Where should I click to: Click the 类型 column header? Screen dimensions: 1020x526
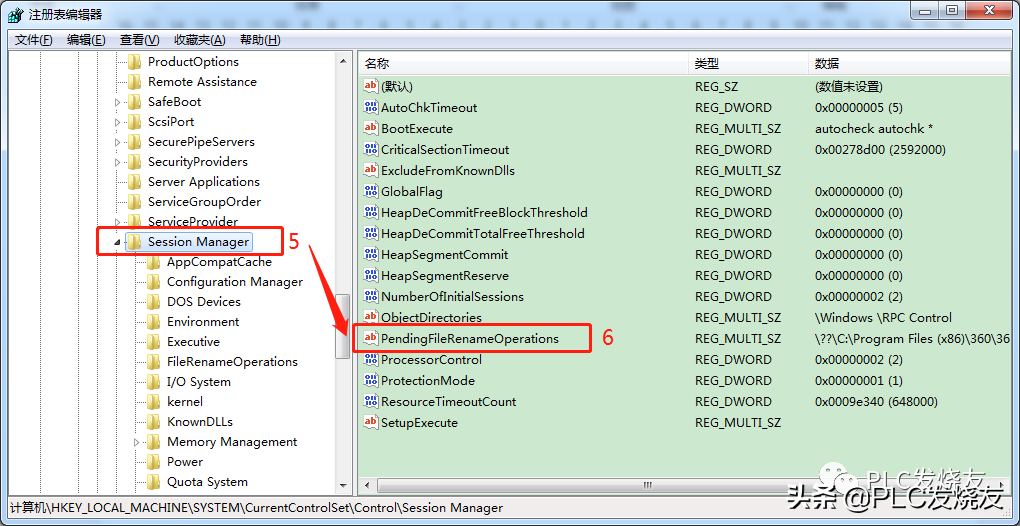[x=707, y=63]
